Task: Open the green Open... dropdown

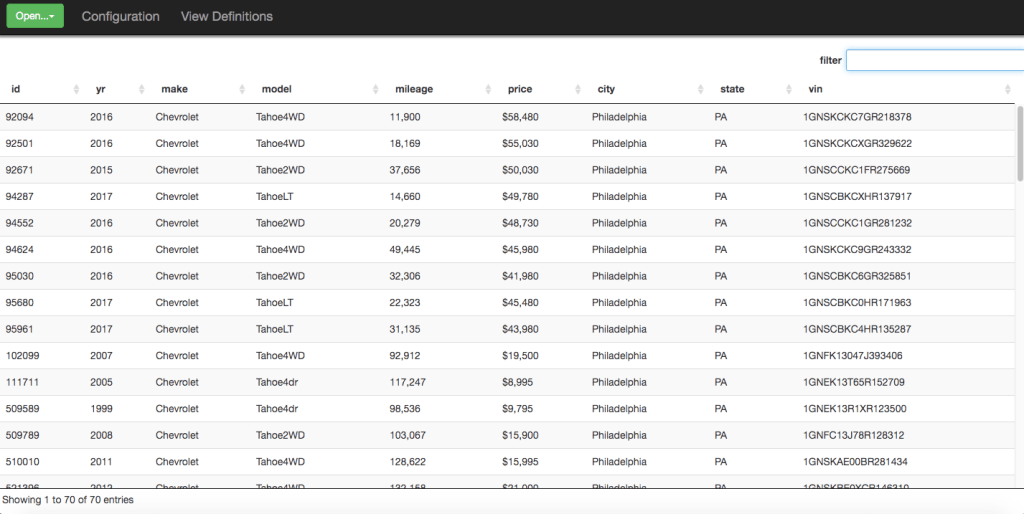Action: tap(35, 16)
